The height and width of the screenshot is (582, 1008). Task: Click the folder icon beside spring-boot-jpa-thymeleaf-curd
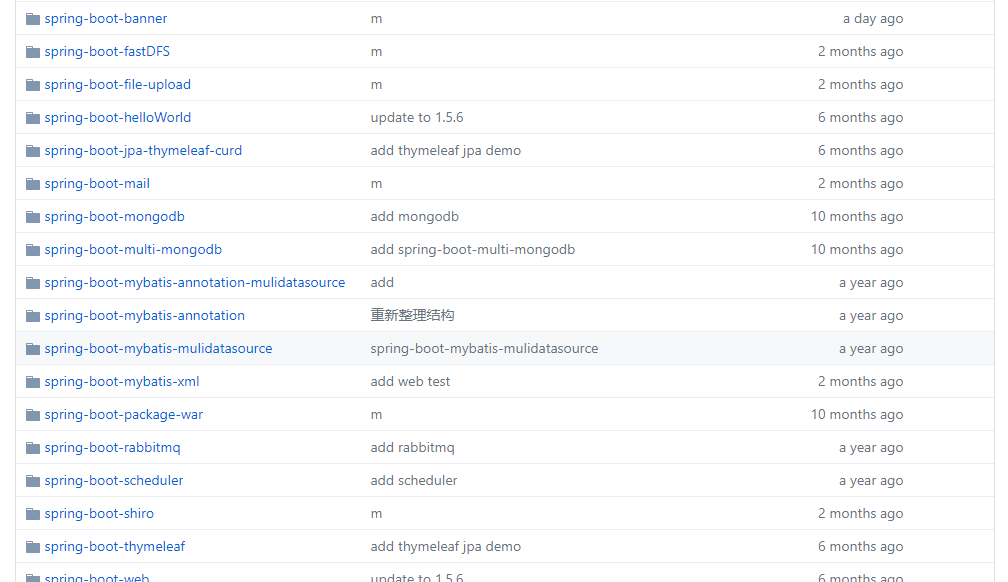tap(33, 151)
